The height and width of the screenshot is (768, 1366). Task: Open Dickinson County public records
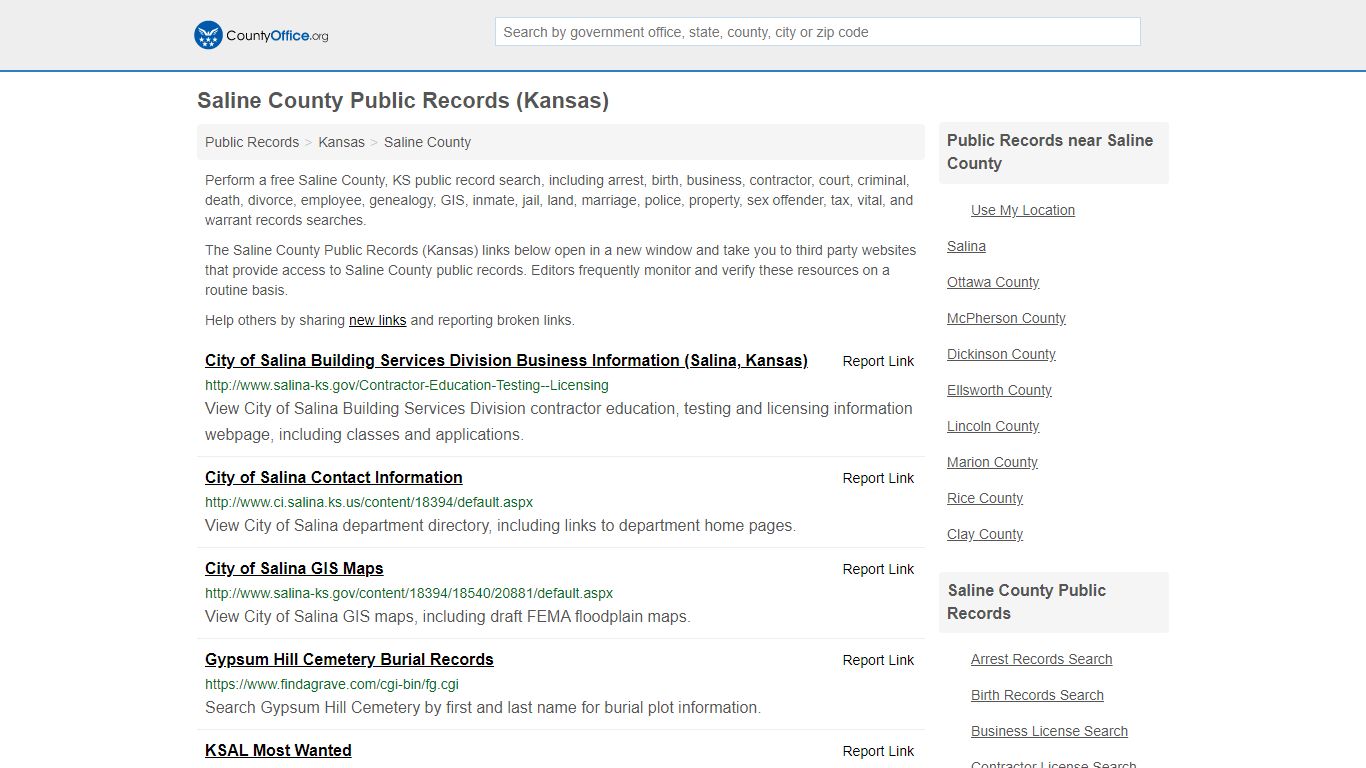(1001, 354)
